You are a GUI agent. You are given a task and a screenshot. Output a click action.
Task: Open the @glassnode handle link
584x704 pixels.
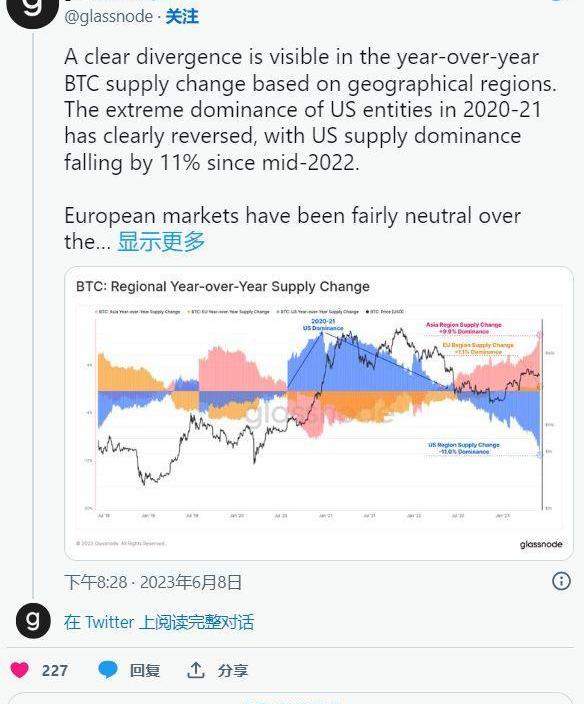point(109,17)
